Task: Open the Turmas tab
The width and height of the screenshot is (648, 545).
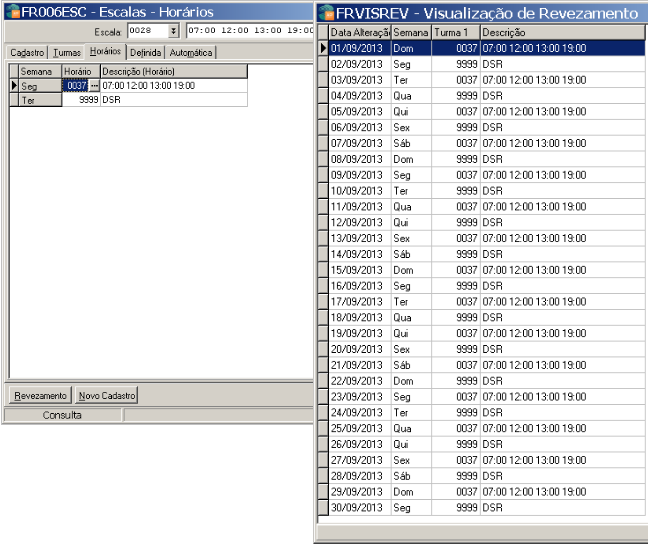Action: (67, 52)
